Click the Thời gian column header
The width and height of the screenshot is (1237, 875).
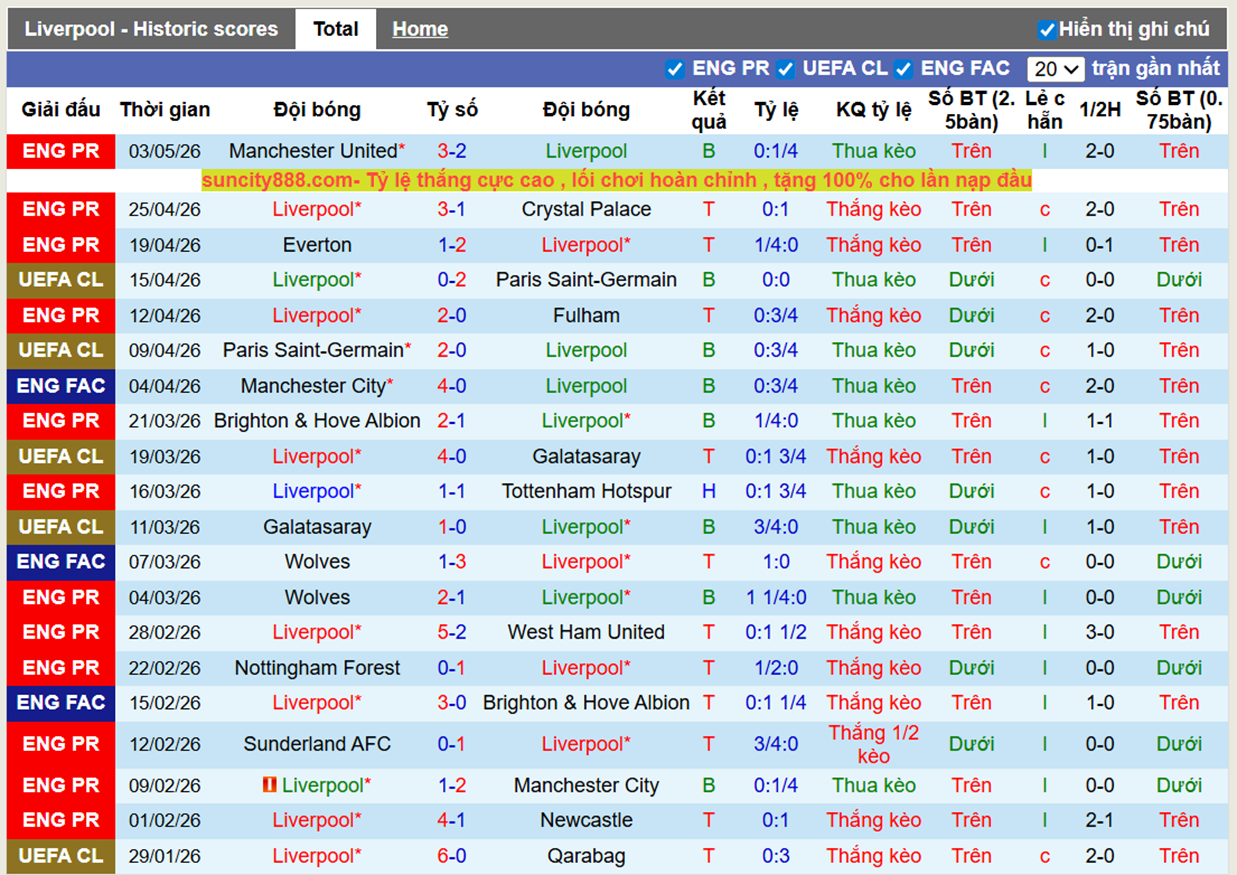(x=165, y=110)
